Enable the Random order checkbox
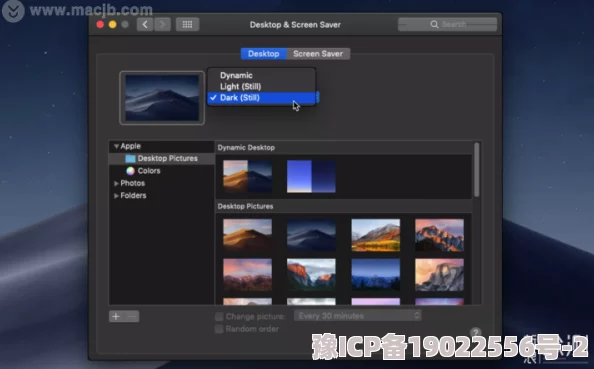This screenshot has width=594, height=369. click(219, 329)
